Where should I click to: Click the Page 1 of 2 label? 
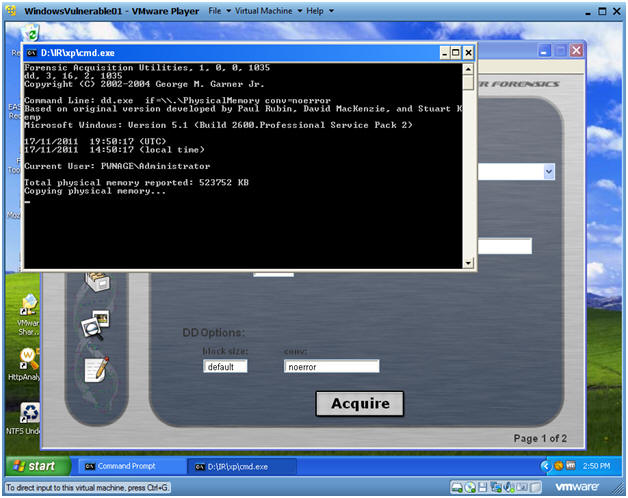tap(540, 438)
